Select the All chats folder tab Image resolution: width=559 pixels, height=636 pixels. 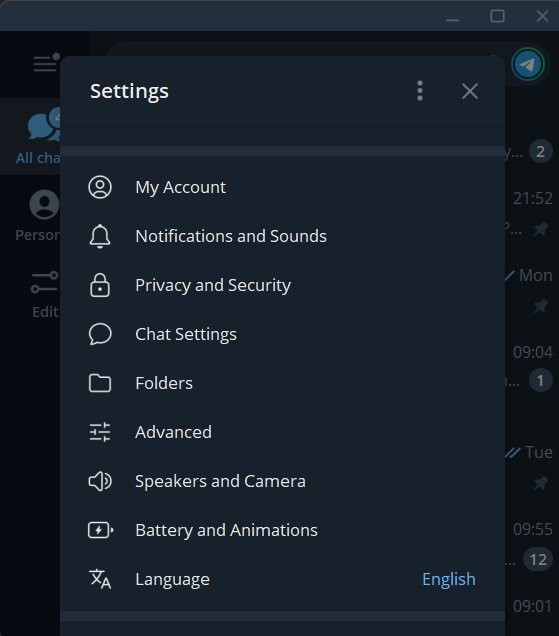pyautogui.click(x=30, y=136)
